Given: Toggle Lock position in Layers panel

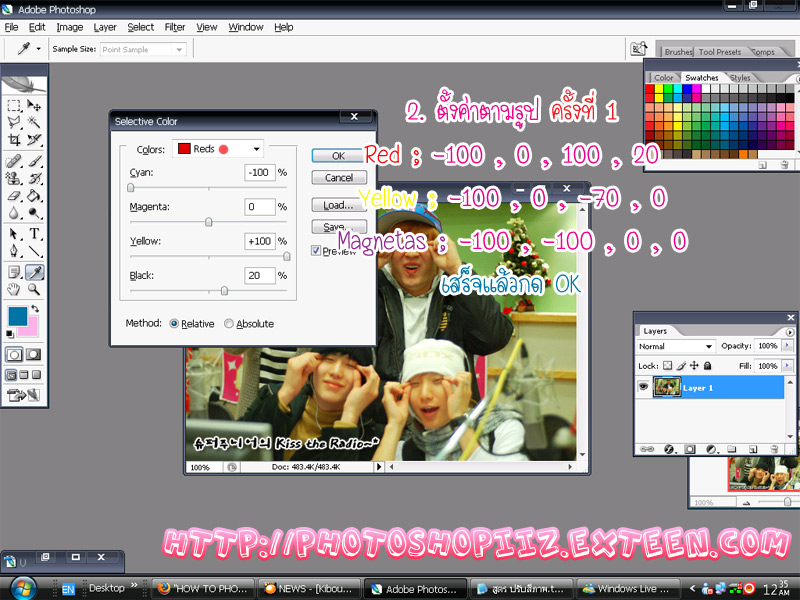Looking at the screenshot, I should (694, 366).
